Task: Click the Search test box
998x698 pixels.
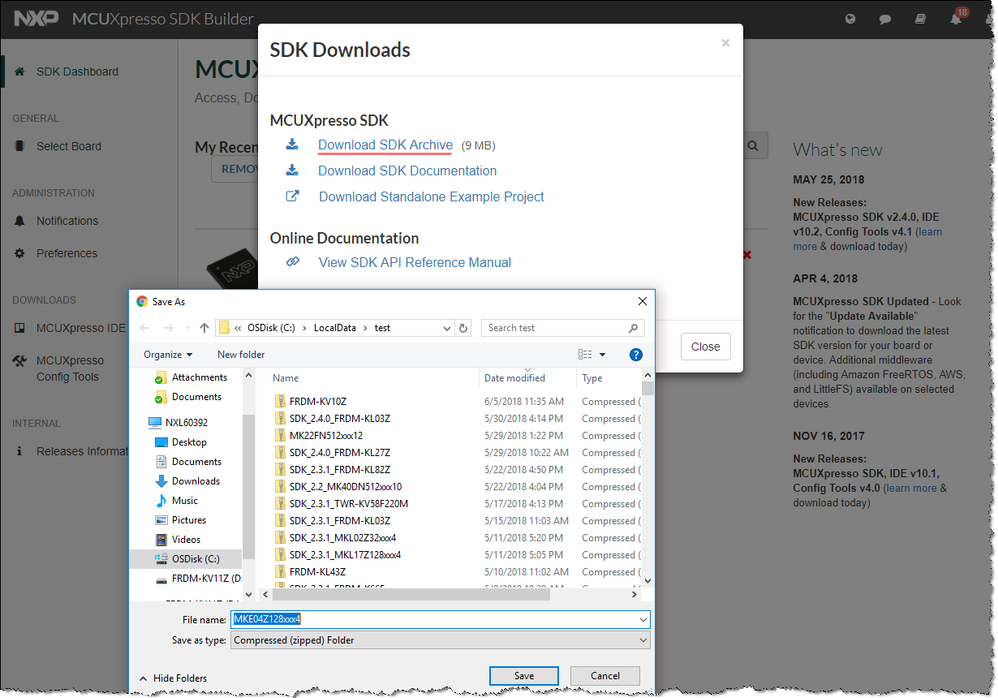Action: pyautogui.click(x=563, y=328)
